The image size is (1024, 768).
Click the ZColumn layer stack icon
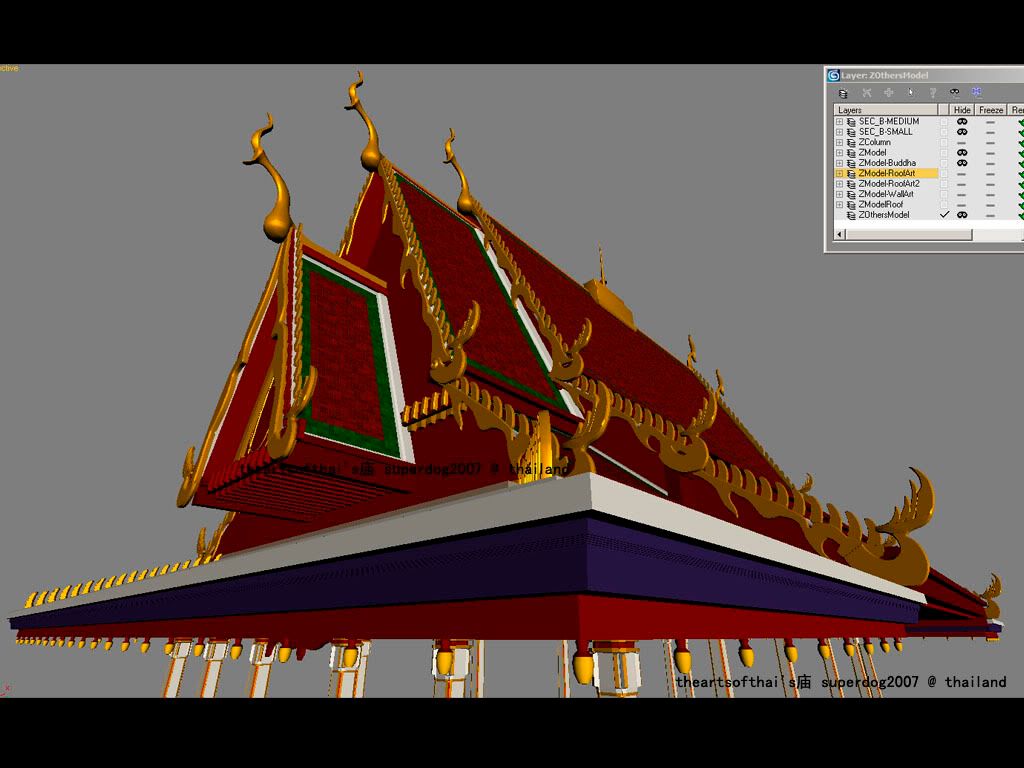(x=851, y=142)
